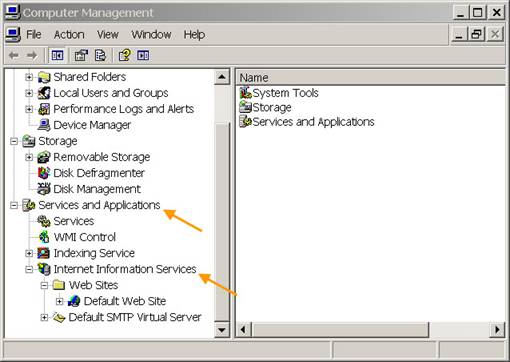Expand Performance Logs and Alerts node

[29, 109]
